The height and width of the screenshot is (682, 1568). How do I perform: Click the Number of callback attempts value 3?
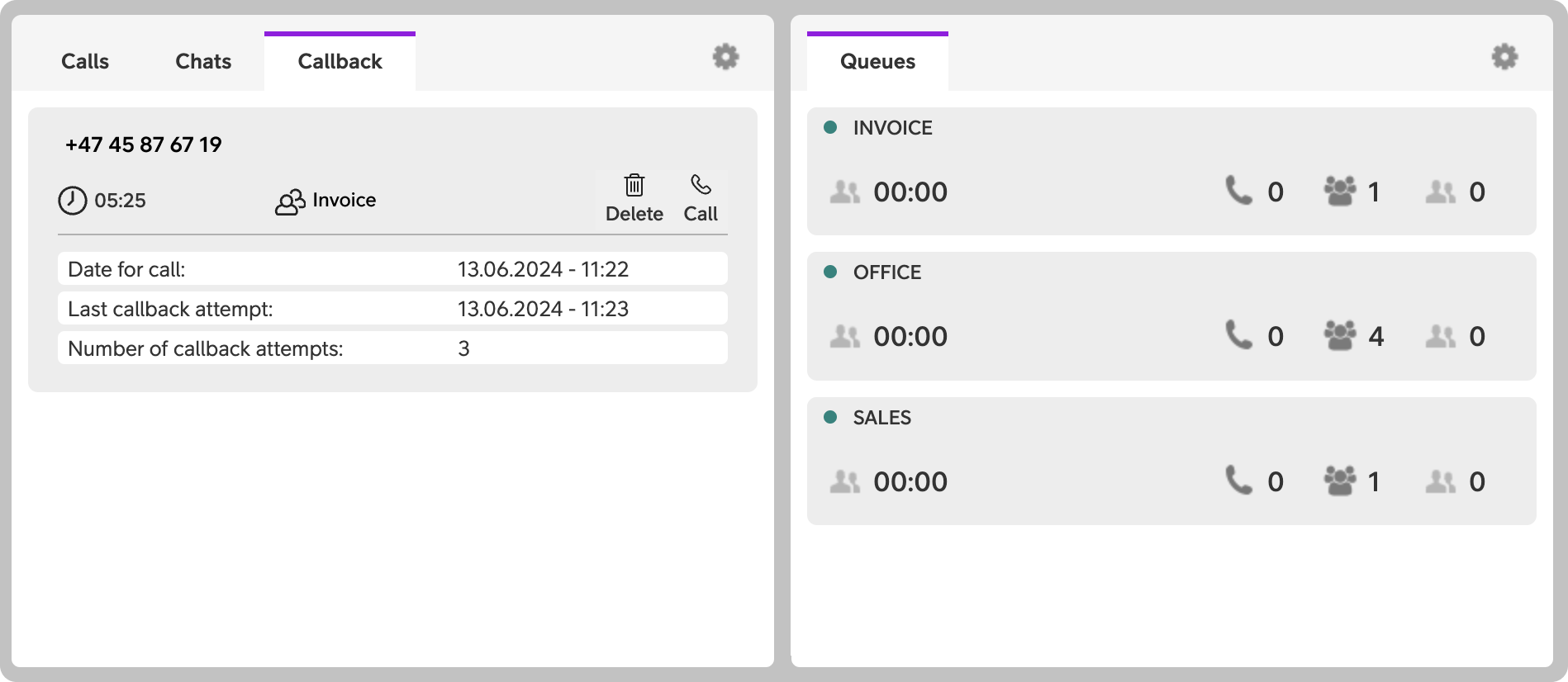point(463,348)
